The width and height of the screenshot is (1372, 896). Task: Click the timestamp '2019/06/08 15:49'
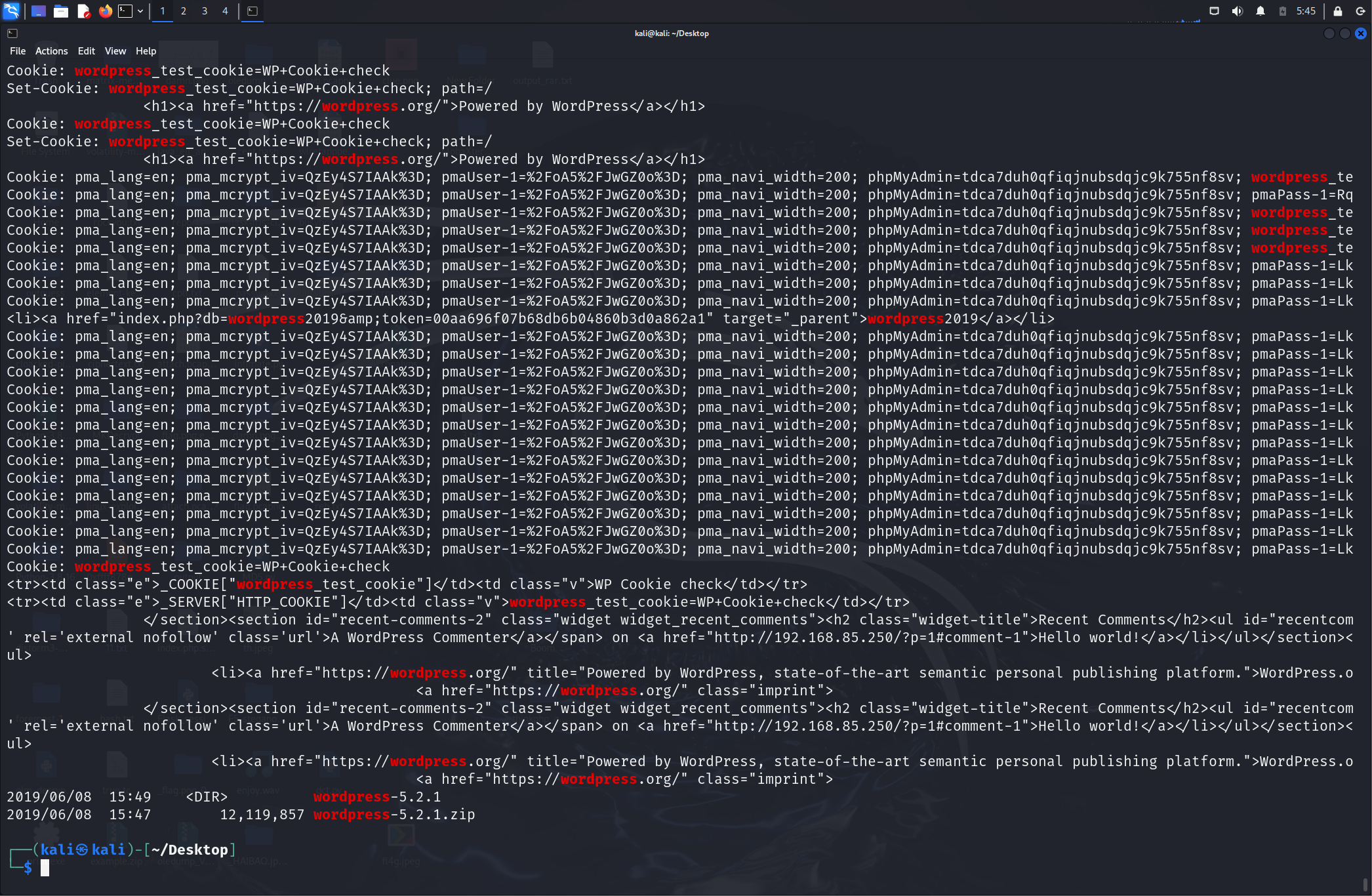click(79, 797)
